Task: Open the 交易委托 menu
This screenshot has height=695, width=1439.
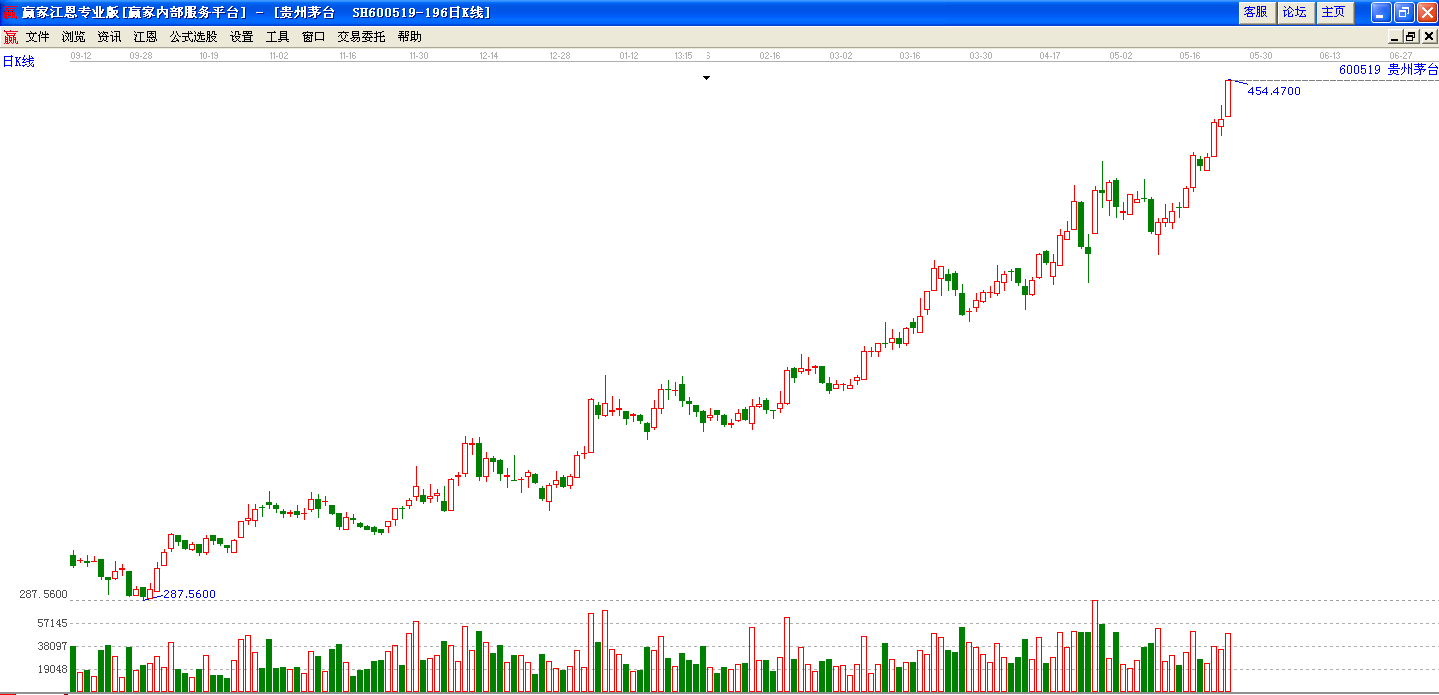Action: click(x=361, y=37)
